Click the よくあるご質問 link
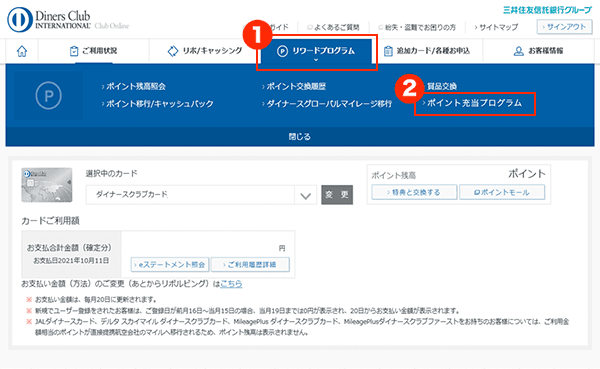 click(333, 28)
